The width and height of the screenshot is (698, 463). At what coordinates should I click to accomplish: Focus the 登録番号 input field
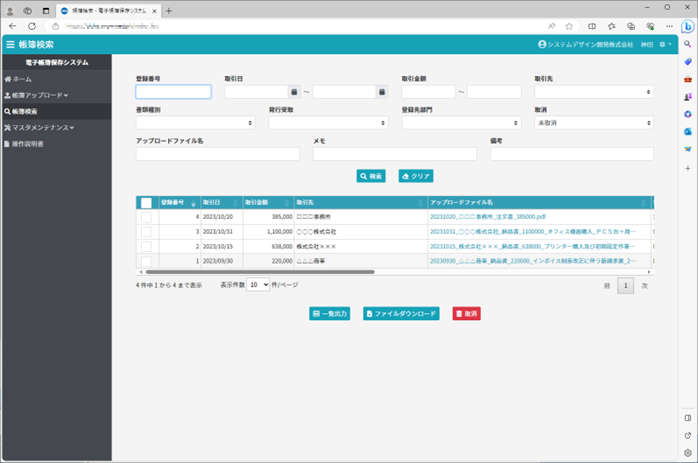click(174, 92)
